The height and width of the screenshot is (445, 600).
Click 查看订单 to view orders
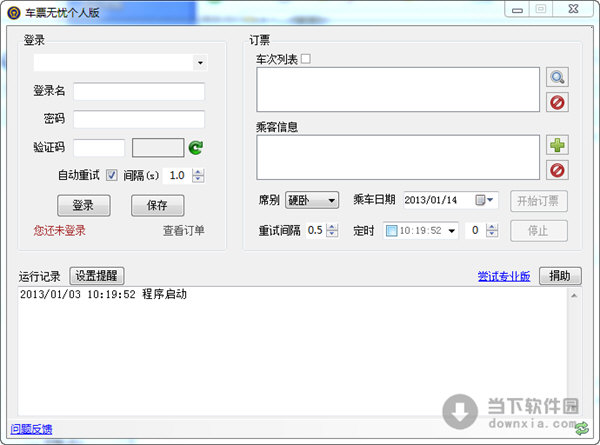click(183, 231)
